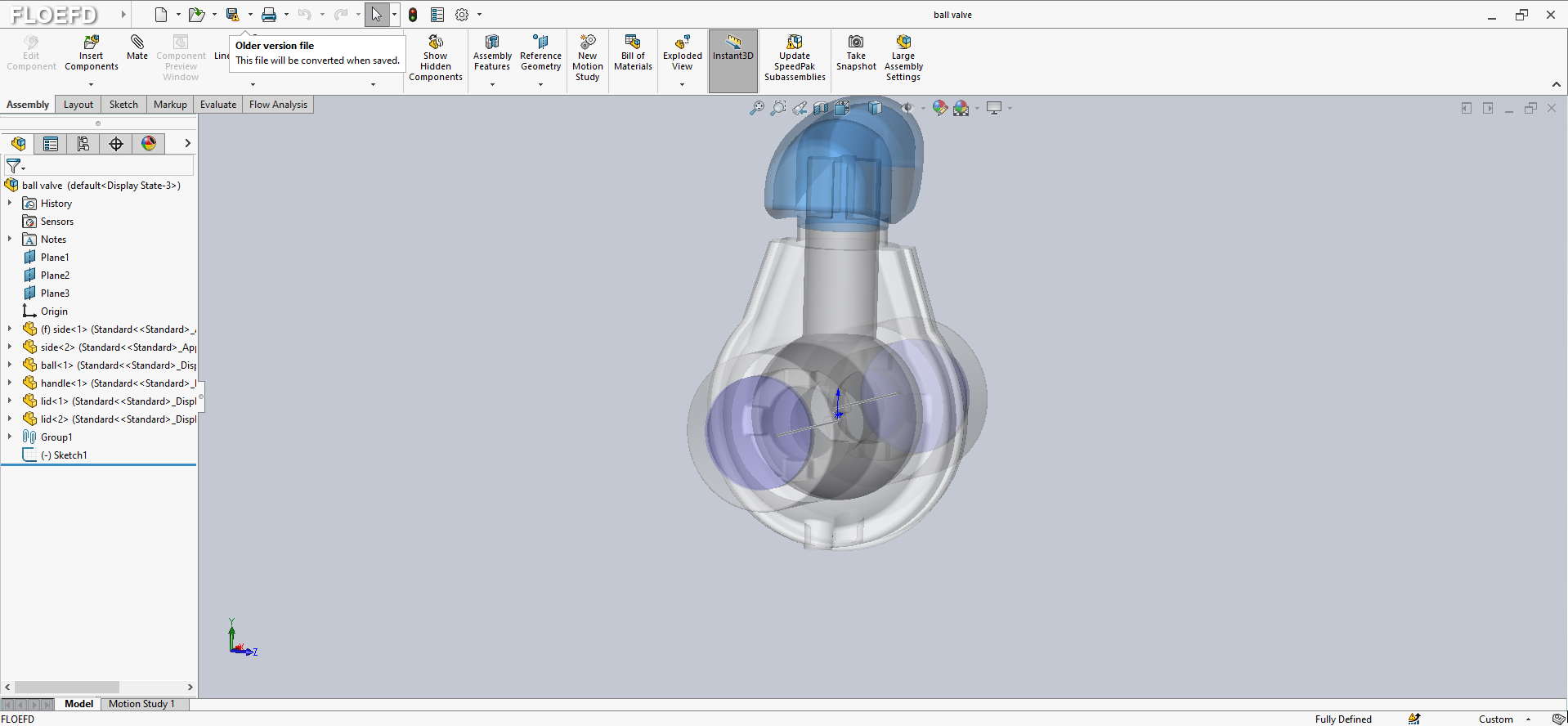Open the Evaluate tab
The width and height of the screenshot is (1568, 726).
[x=218, y=105]
